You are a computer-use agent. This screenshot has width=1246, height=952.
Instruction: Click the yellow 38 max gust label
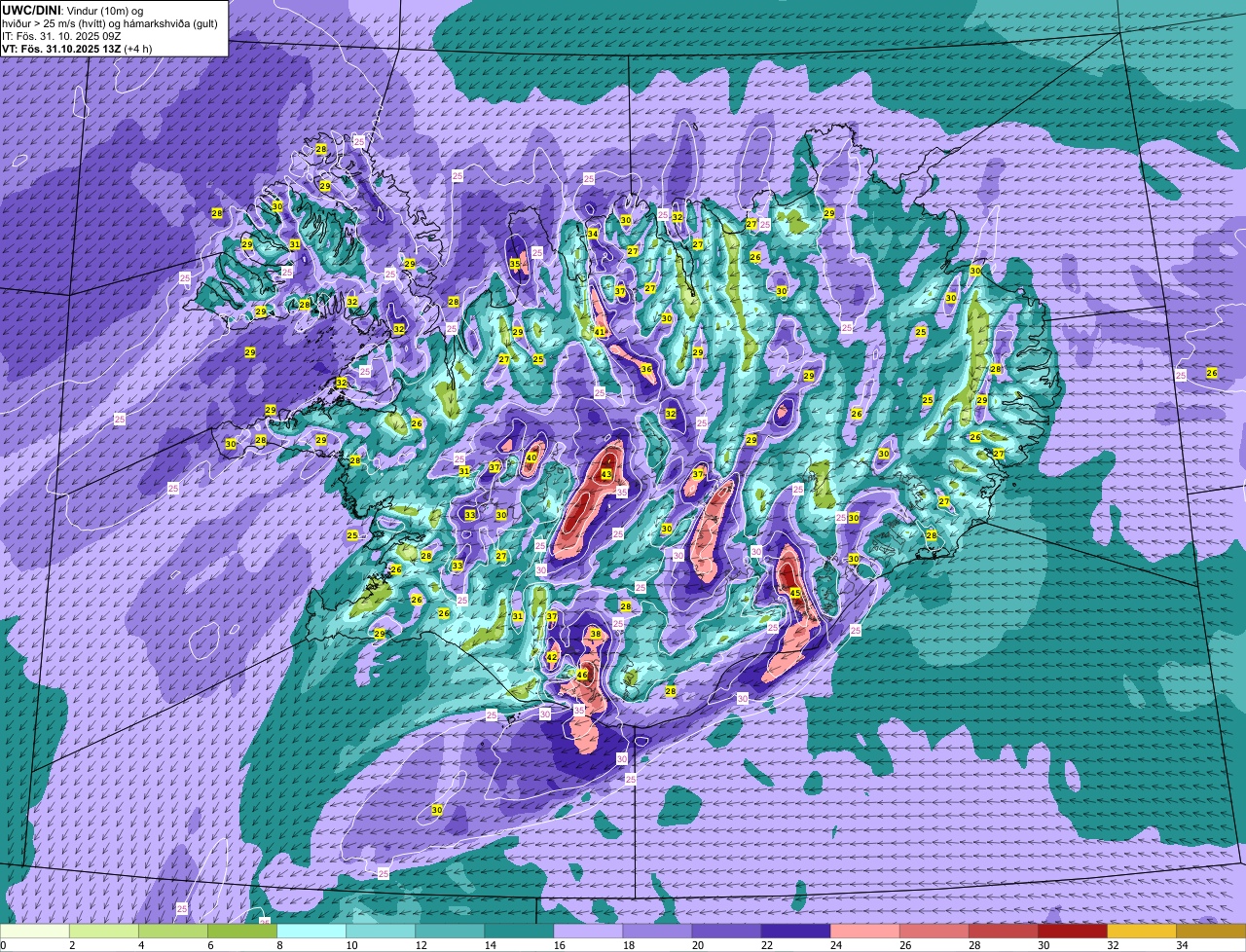pyautogui.click(x=596, y=634)
